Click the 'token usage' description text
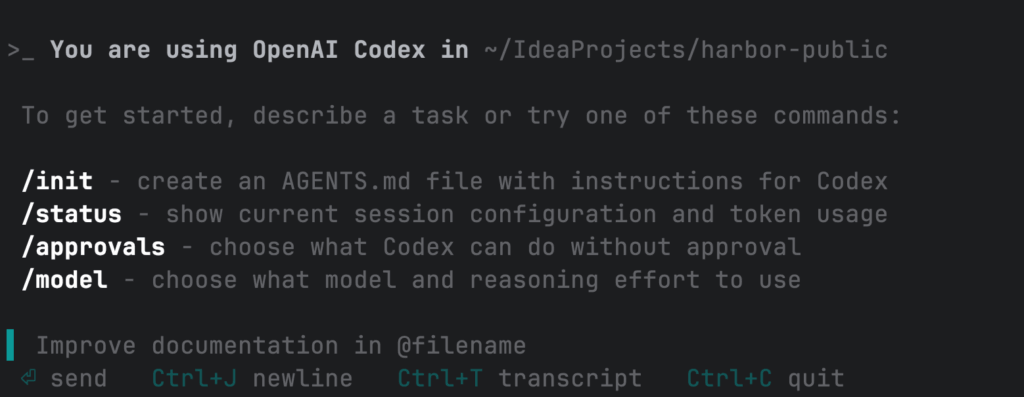The width and height of the screenshot is (1024, 397). (x=808, y=214)
